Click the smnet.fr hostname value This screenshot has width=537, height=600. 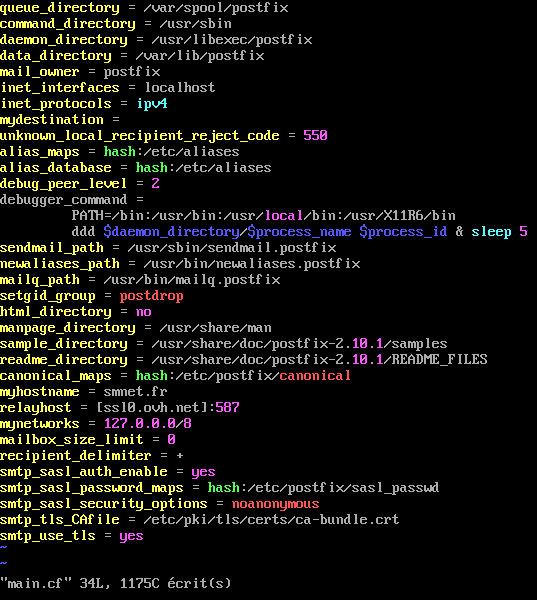coord(135,392)
